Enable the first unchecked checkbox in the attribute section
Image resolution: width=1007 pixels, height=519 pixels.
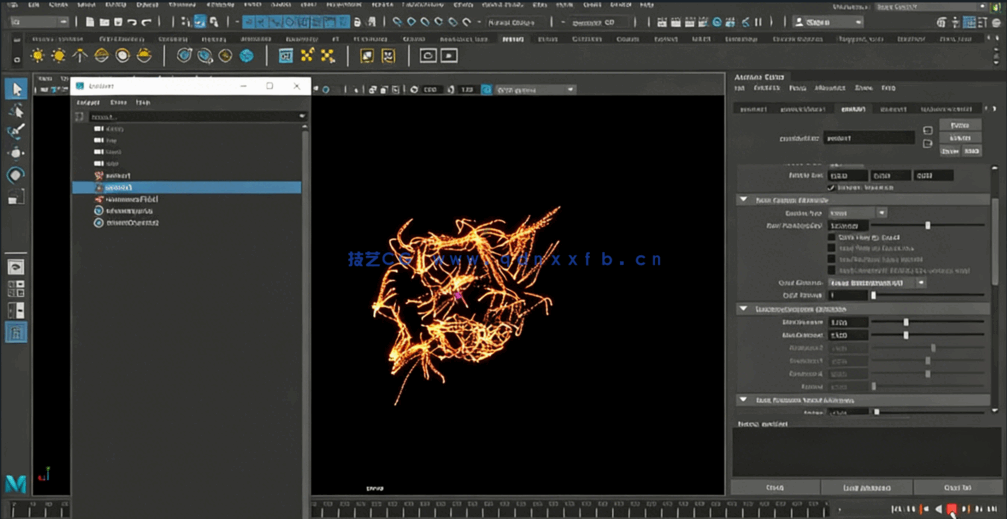coord(831,238)
